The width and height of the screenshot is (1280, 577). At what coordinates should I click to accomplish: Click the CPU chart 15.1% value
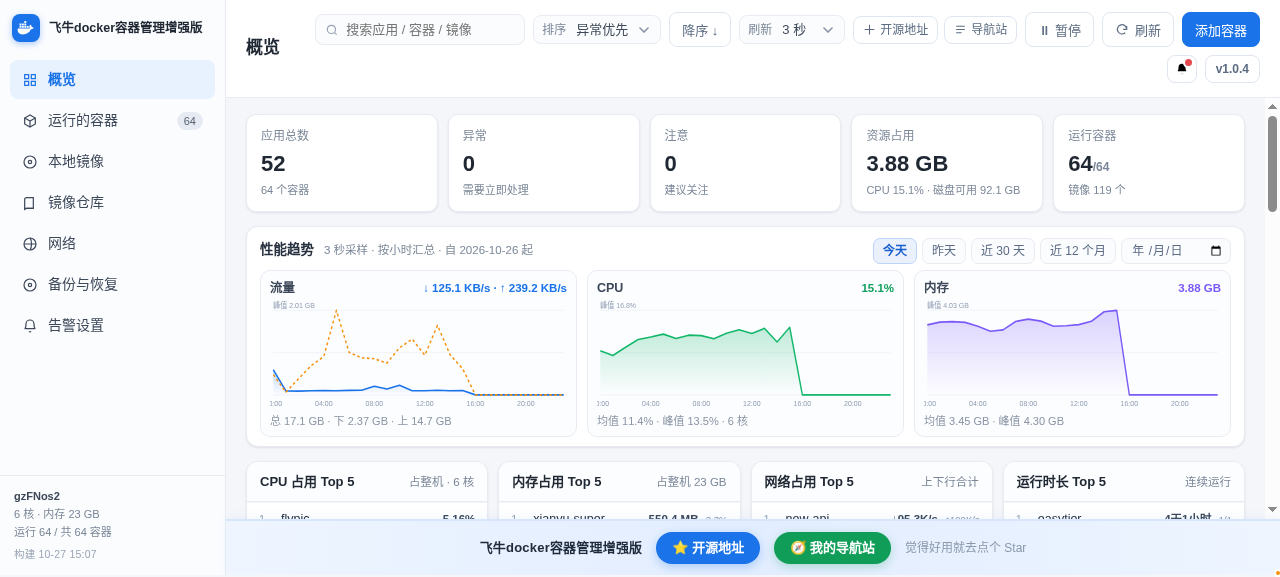(878, 288)
